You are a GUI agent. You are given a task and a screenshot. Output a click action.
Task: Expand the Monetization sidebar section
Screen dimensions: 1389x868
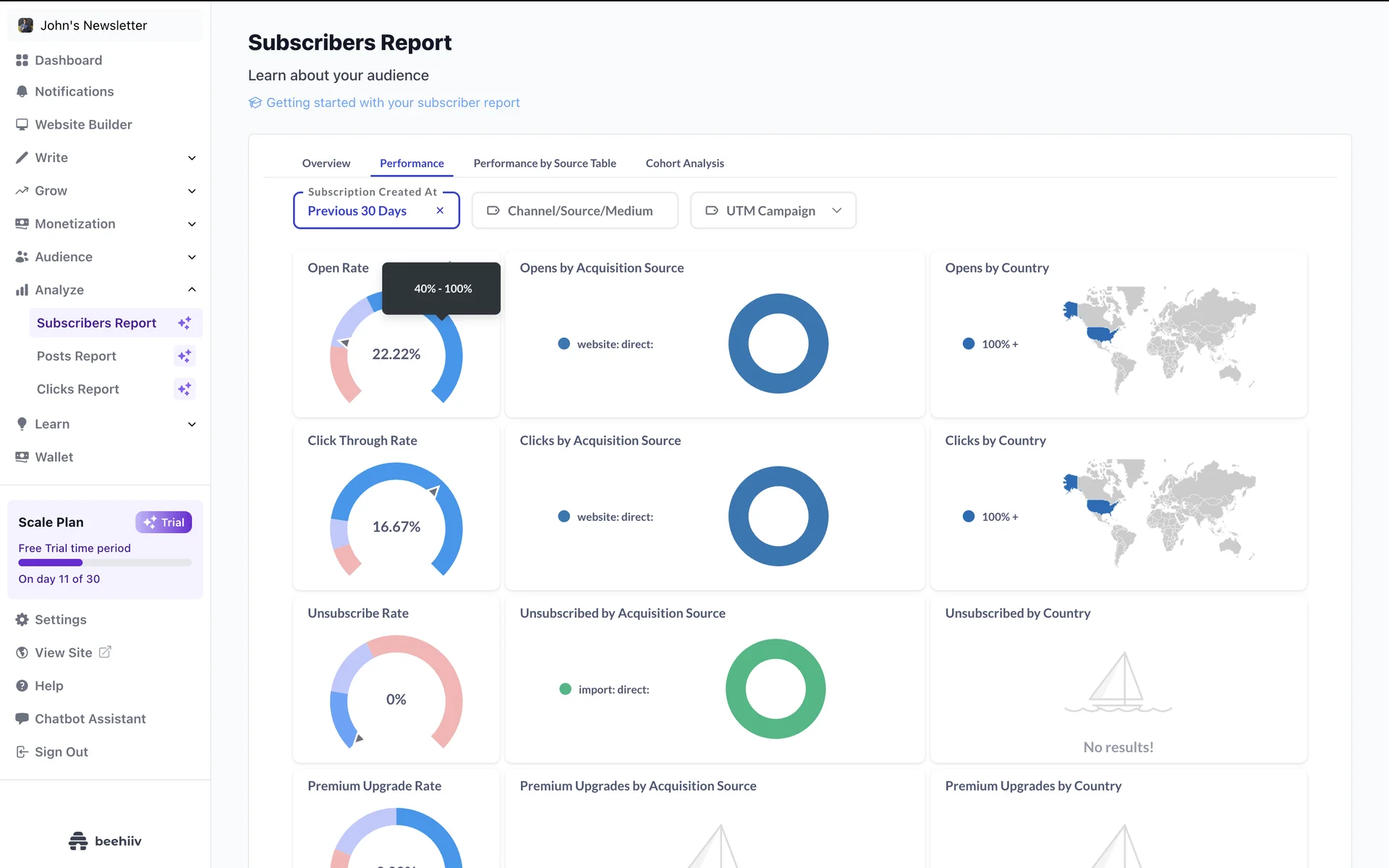tap(192, 224)
